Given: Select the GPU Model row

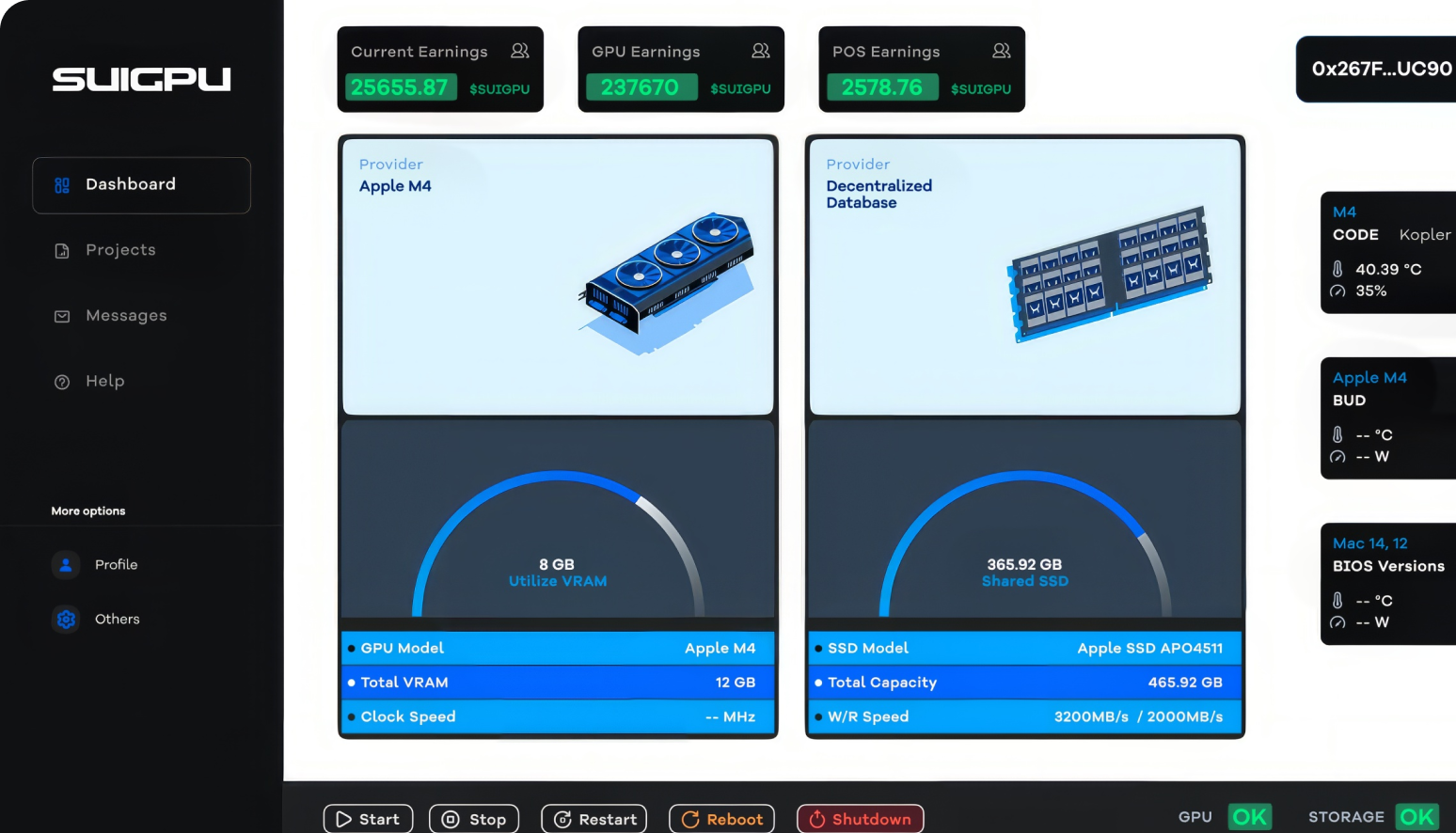Looking at the screenshot, I should click(558, 649).
